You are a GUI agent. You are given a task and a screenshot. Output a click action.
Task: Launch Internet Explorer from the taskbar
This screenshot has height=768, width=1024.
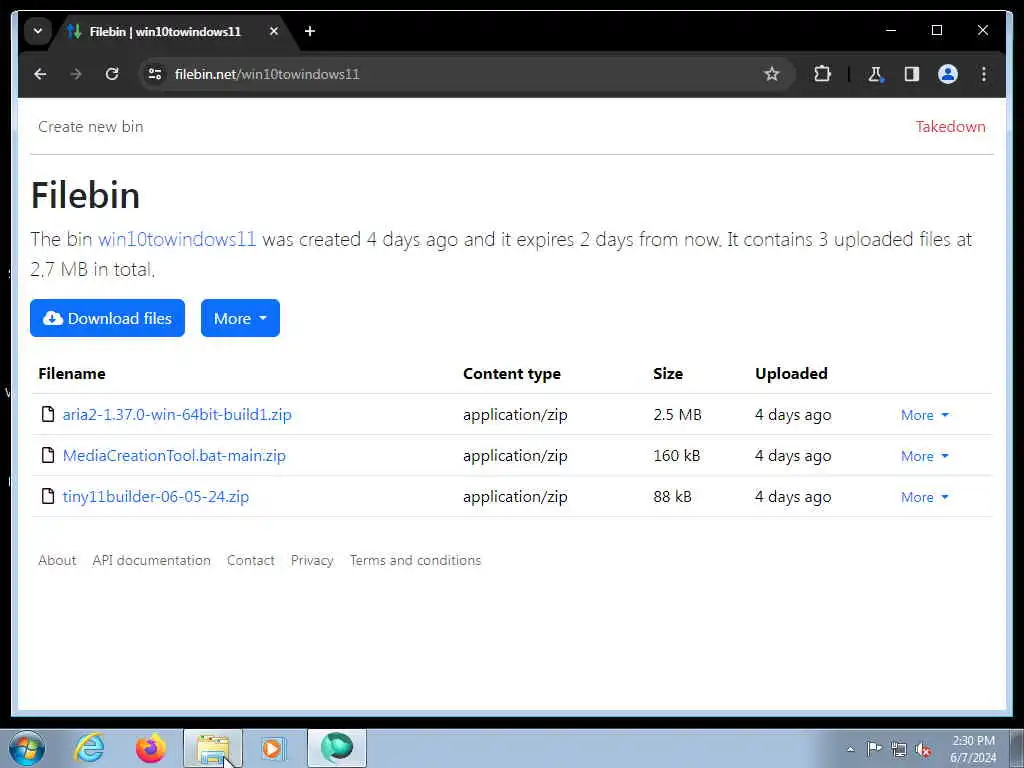(x=89, y=748)
